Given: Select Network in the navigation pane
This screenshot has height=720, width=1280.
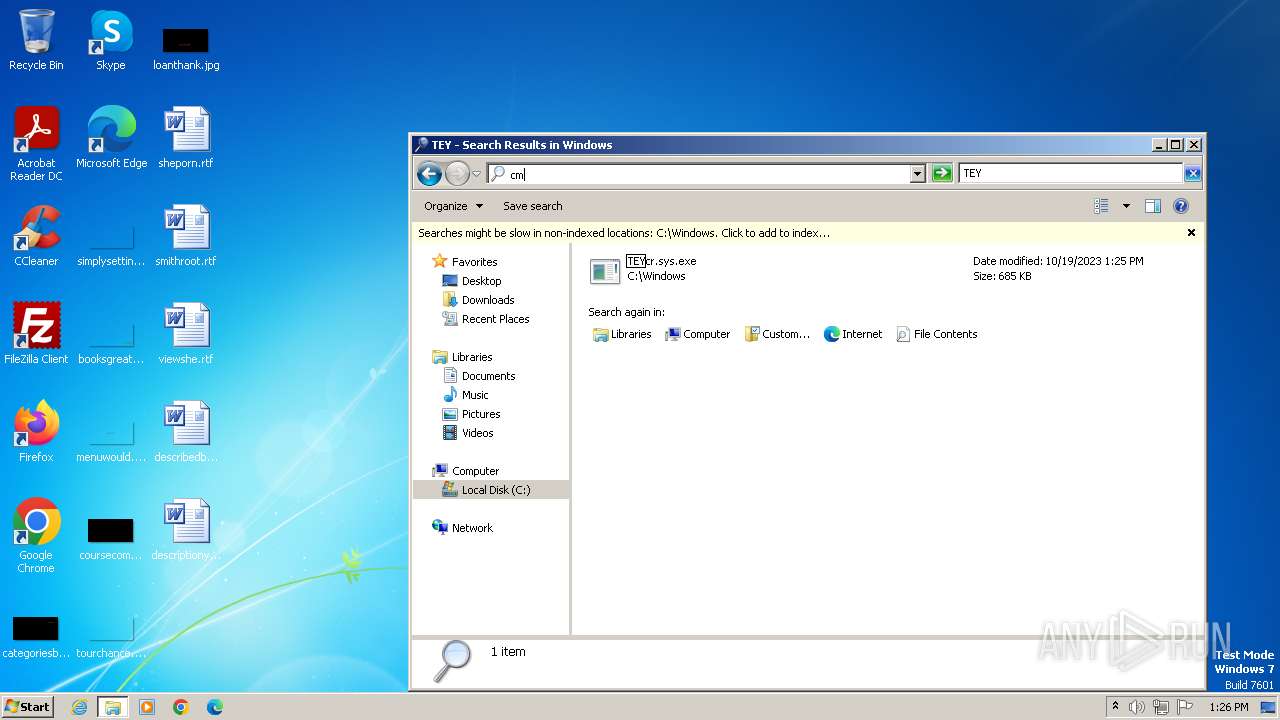Looking at the screenshot, I should 472,528.
